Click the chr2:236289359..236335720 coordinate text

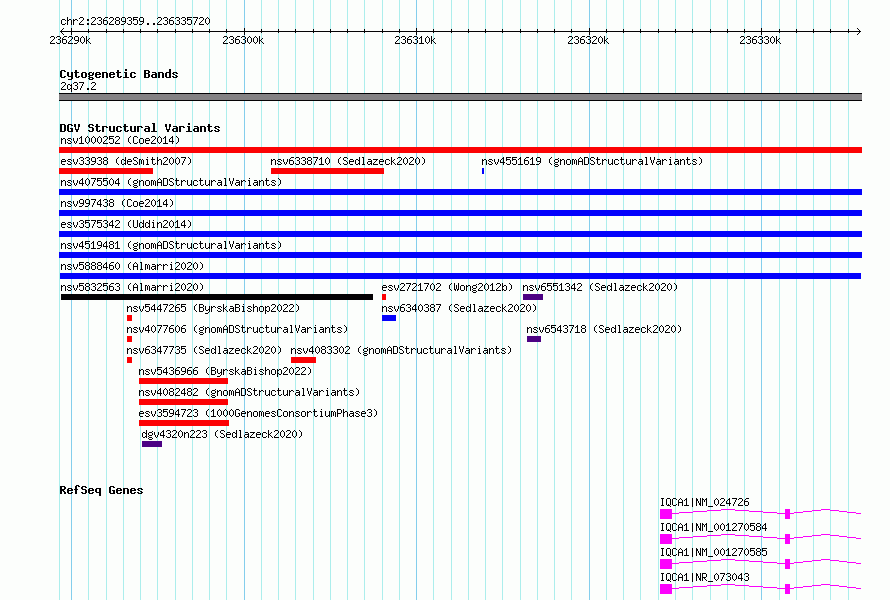click(135, 21)
